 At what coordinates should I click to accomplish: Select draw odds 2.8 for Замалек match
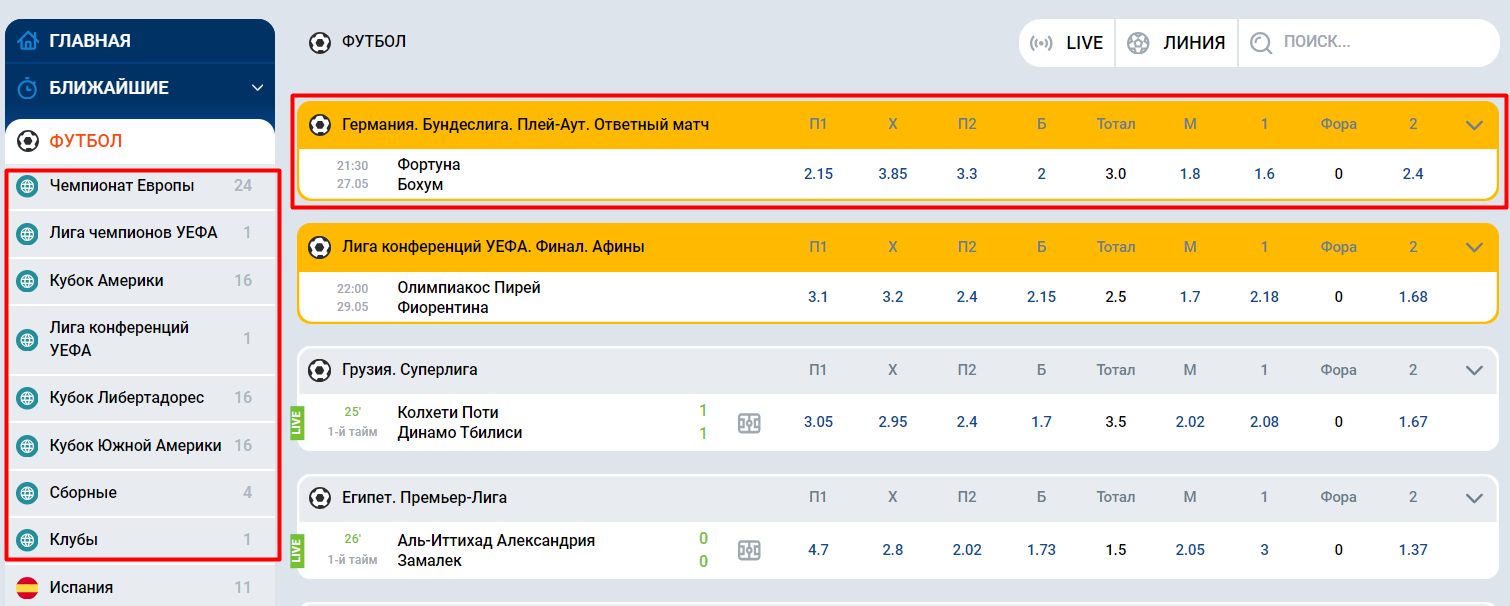(x=893, y=550)
